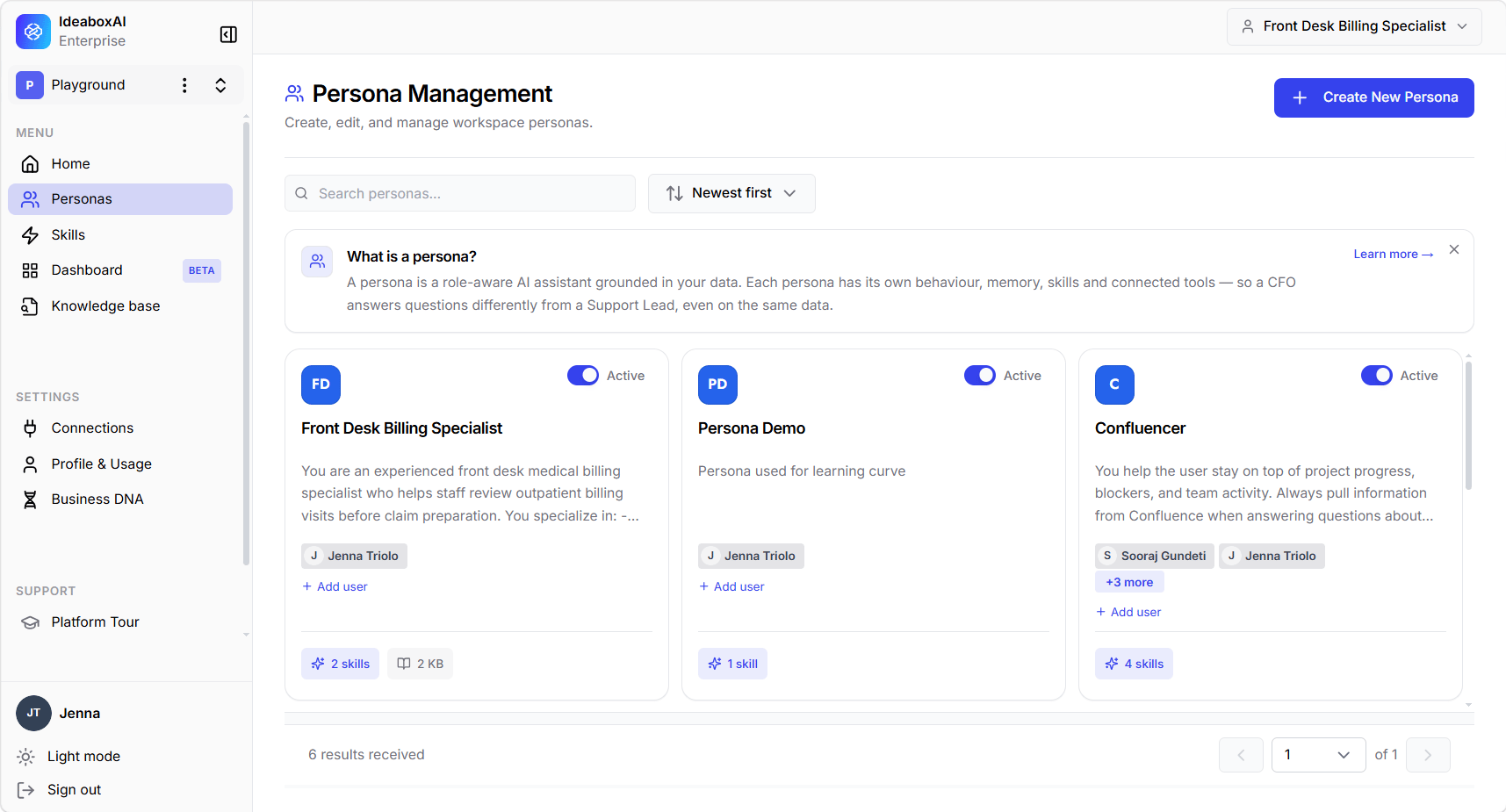This screenshot has height=812, width=1506.
Task: Click persona info banner icon
Action: [x=317, y=262]
